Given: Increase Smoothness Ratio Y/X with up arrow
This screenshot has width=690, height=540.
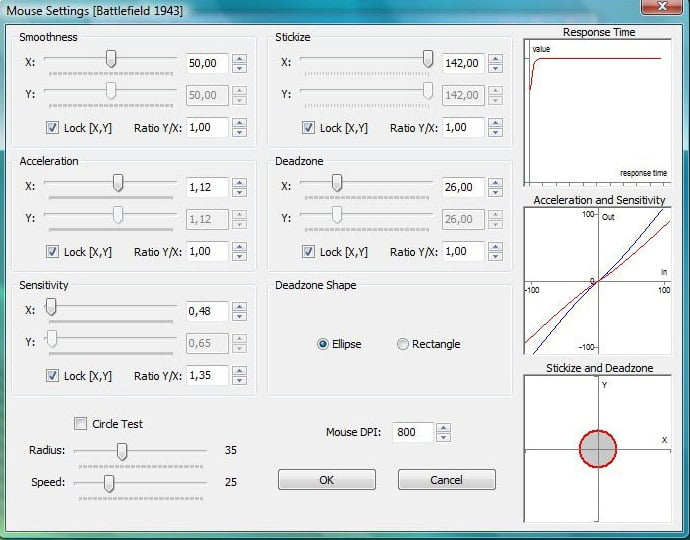Looking at the screenshot, I should pos(239,124).
